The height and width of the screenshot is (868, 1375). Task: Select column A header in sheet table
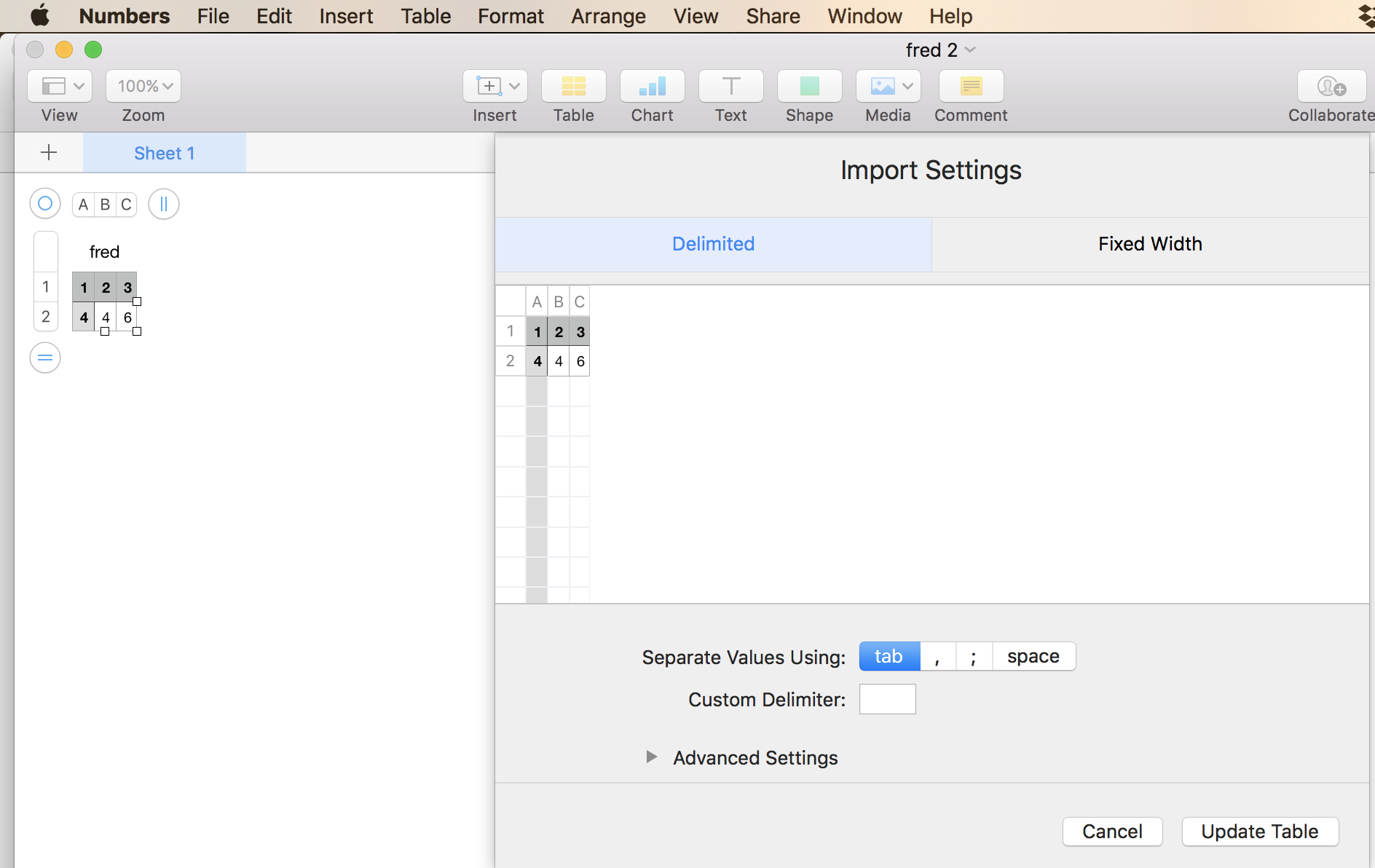[x=84, y=205]
